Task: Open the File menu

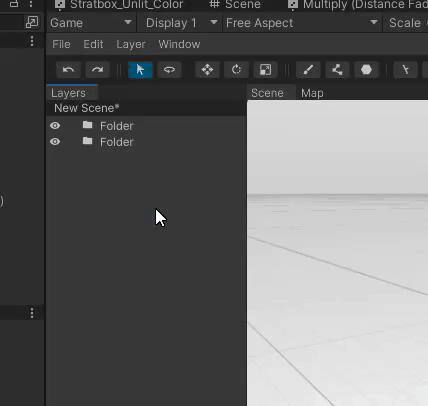Action: tap(61, 44)
